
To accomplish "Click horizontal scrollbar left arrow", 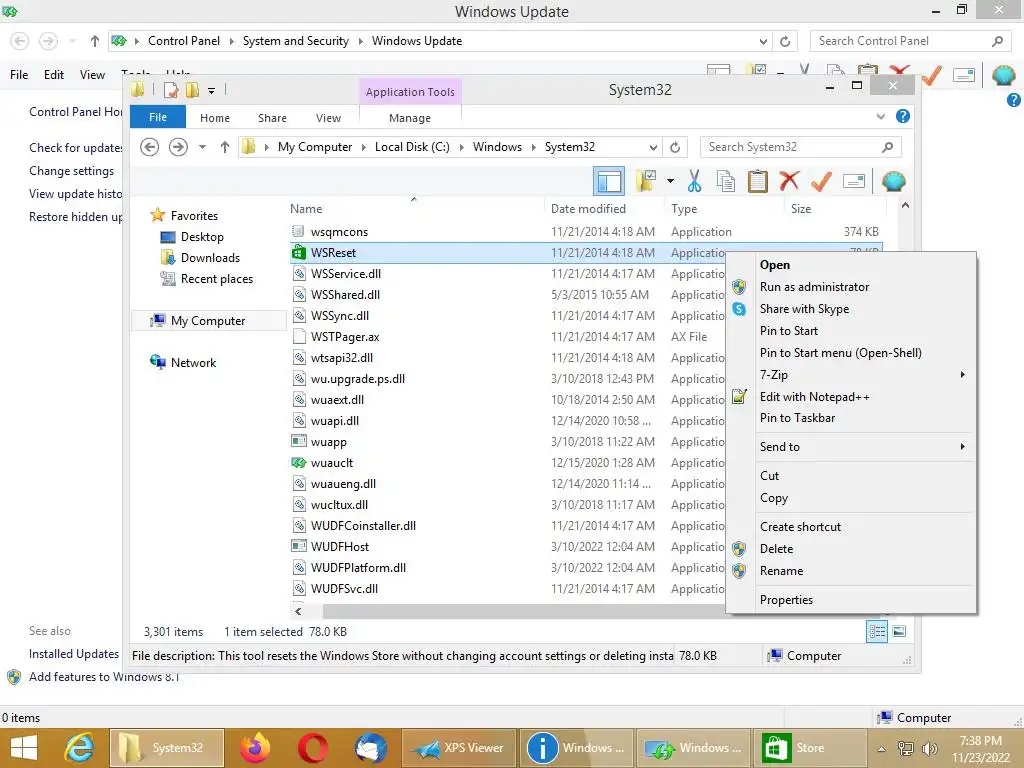I will click(298, 611).
